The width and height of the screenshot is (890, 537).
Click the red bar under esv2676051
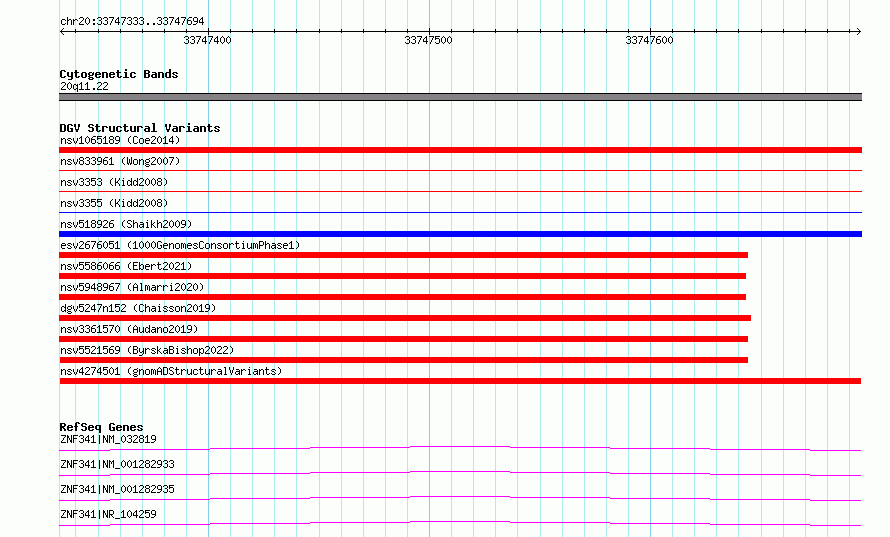[404, 255]
